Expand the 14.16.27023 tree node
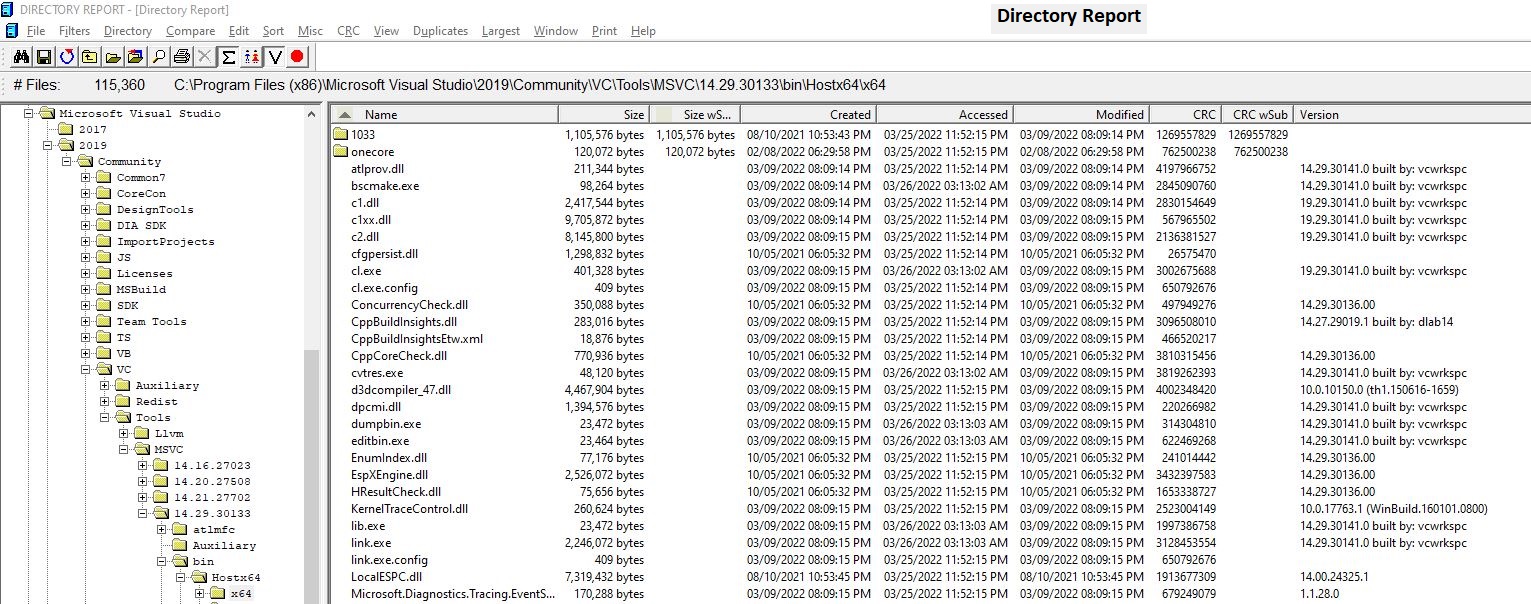The image size is (1531, 604). pos(143,466)
